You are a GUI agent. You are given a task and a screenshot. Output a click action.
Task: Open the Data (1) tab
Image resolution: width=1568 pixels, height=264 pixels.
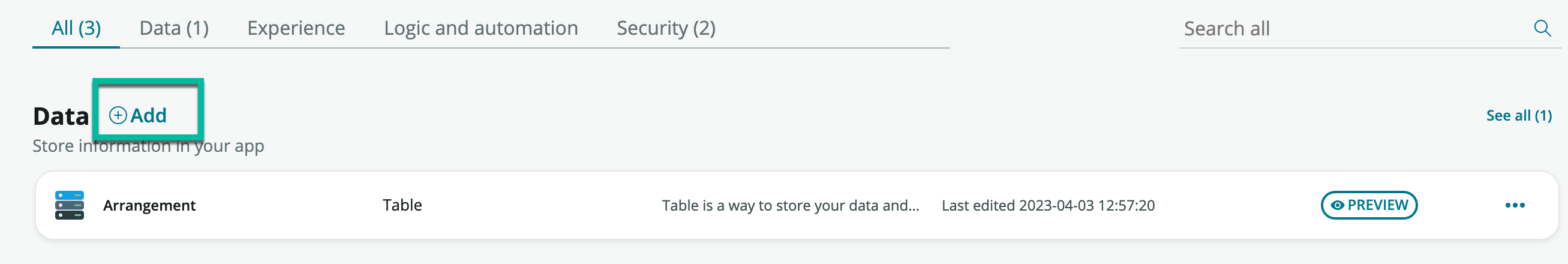tap(174, 28)
